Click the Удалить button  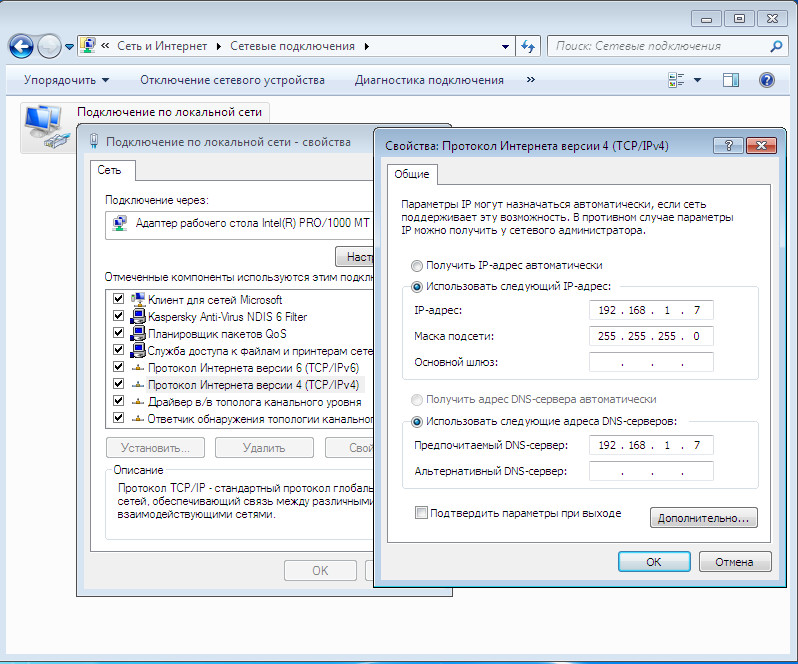coord(264,448)
